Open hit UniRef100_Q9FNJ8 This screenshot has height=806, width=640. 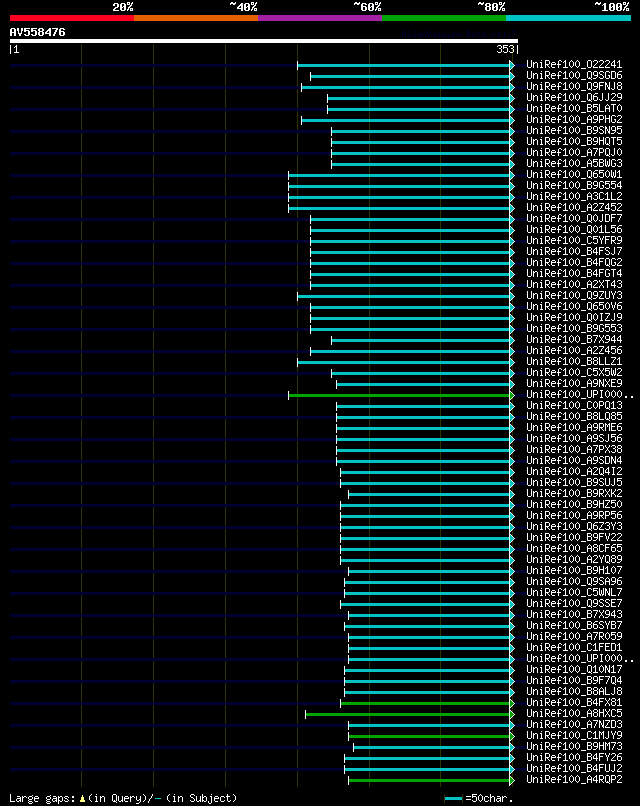[x=574, y=86]
